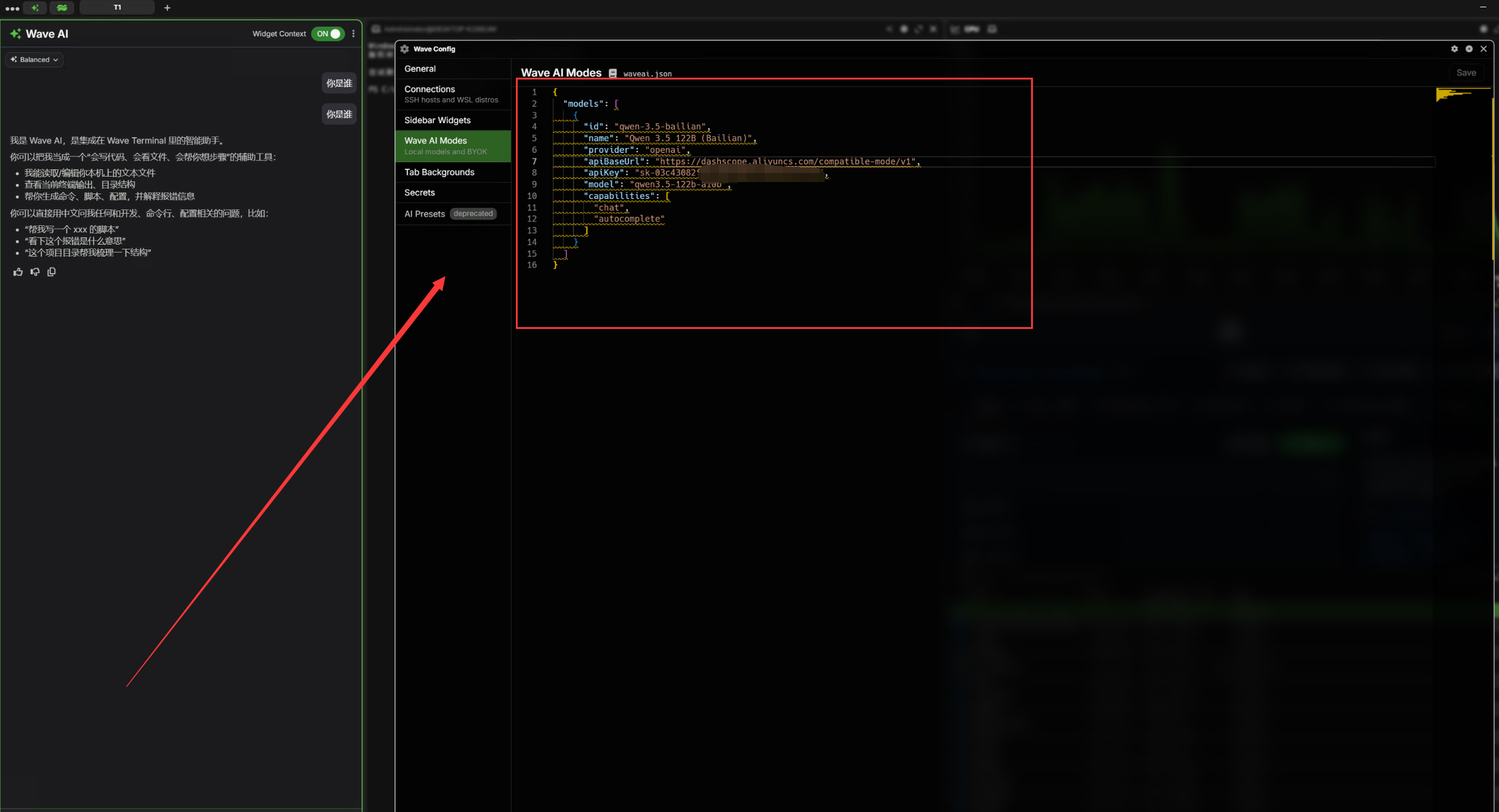Click the apiBaseUrl line in the editor
The image size is (1499, 812).
[751, 161]
